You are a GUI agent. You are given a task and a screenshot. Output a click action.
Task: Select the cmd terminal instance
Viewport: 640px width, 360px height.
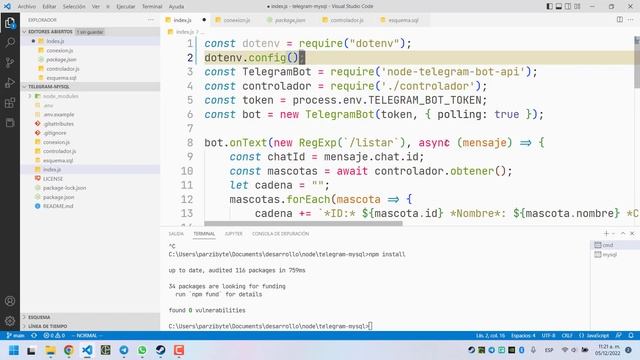pyautogui.click(x=608, y=245)
